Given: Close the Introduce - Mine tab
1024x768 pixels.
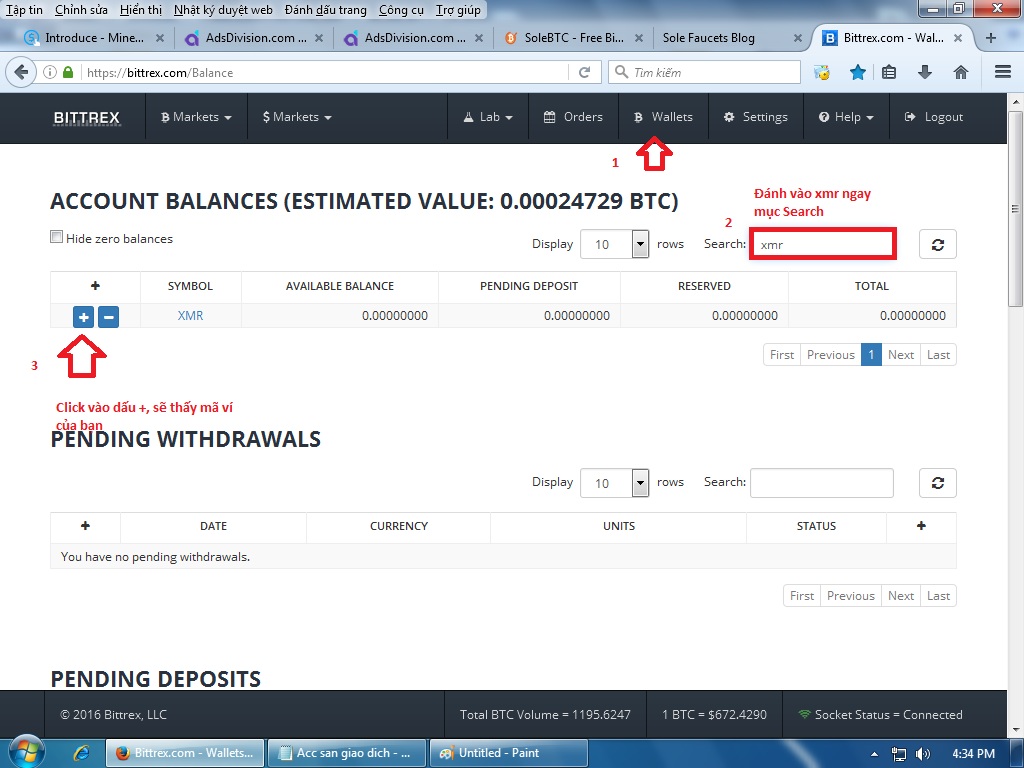Looking at the screenshot, I should 159,38.
